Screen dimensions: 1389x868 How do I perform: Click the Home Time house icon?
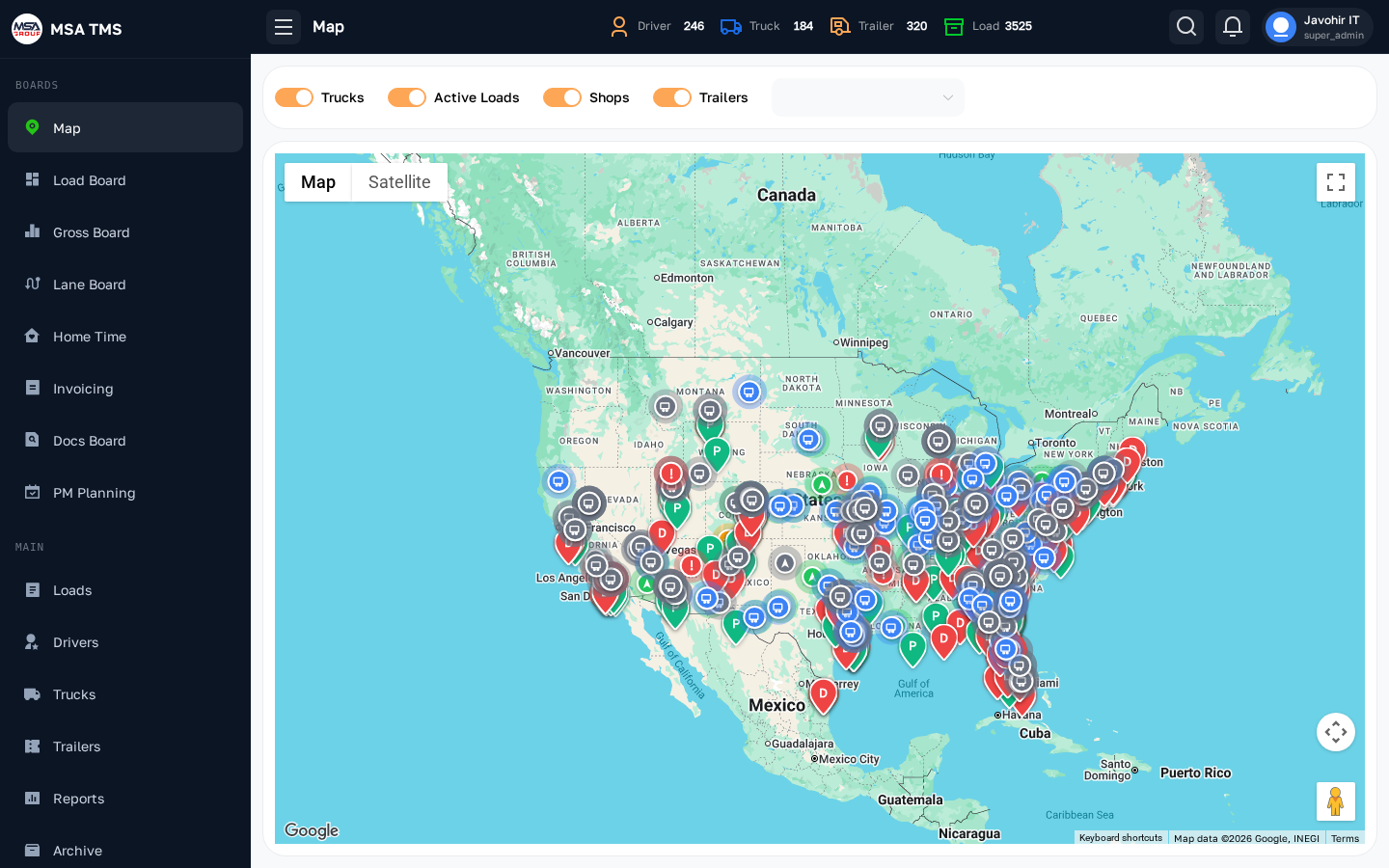(33, 336)
